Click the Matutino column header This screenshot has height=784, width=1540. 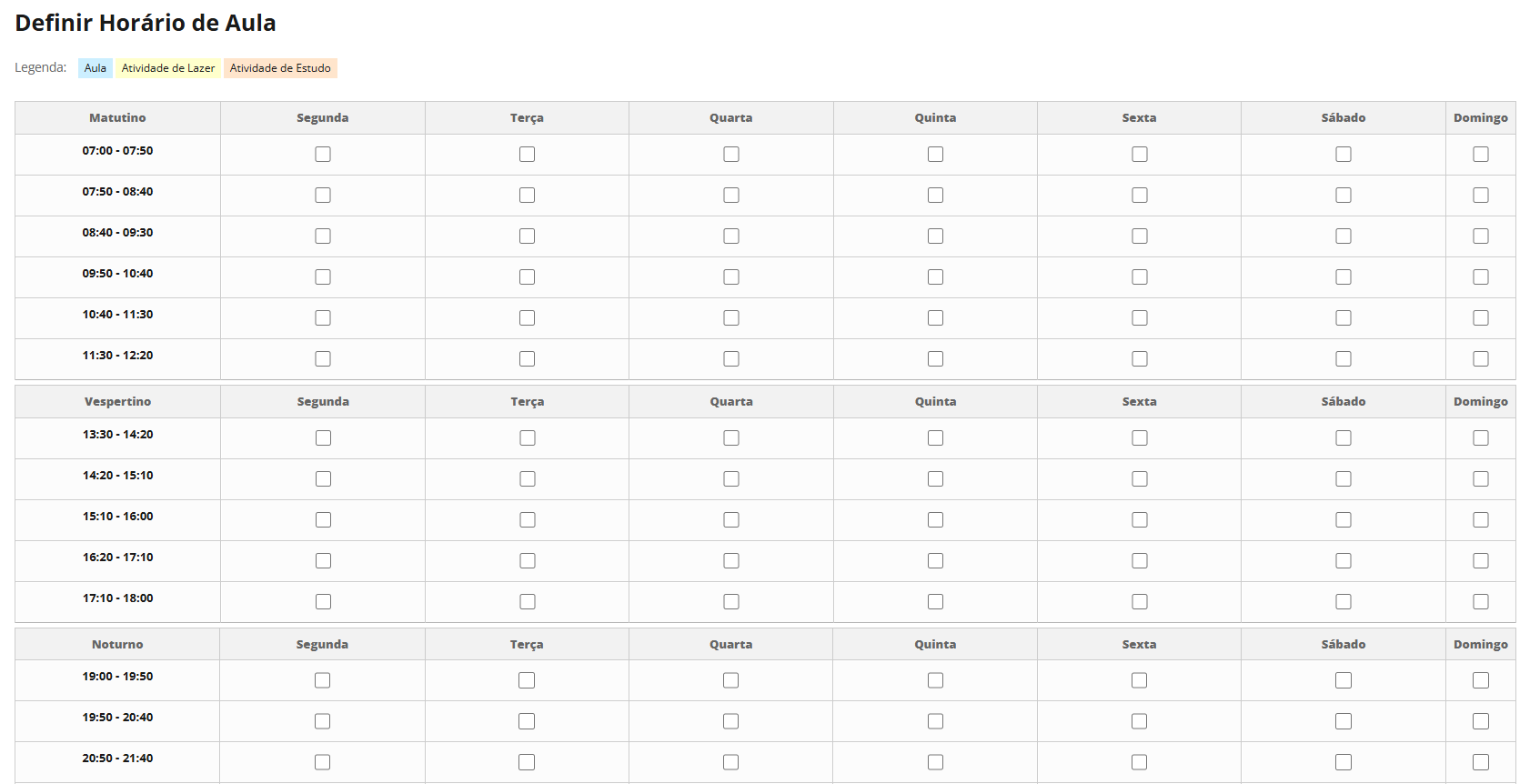pyautogui.click(x=117, y=118)
